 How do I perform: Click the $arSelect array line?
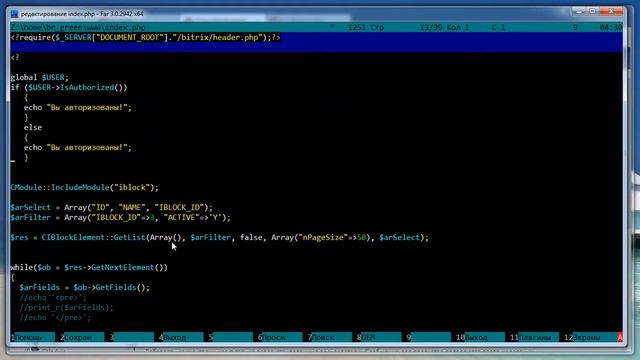click(x=111, y=207)
